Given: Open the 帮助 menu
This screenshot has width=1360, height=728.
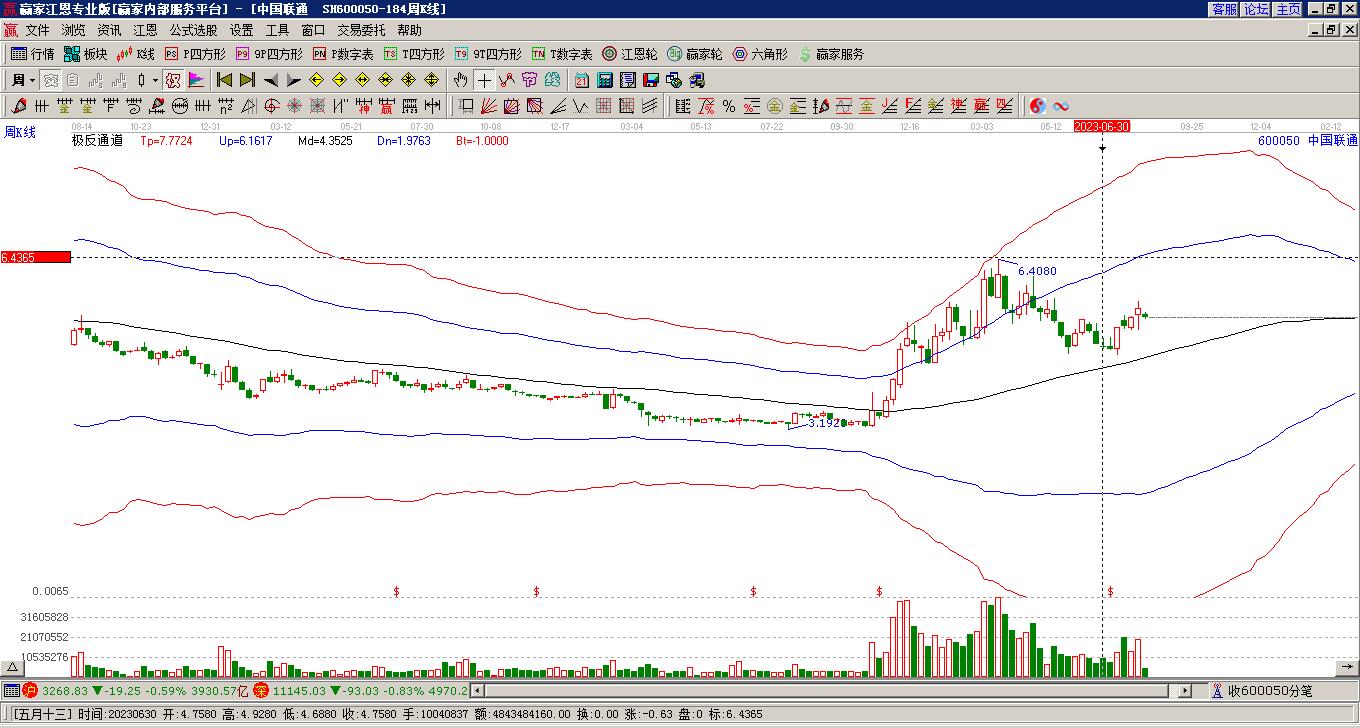Looking at the screenshot, I should click(409, 30).
